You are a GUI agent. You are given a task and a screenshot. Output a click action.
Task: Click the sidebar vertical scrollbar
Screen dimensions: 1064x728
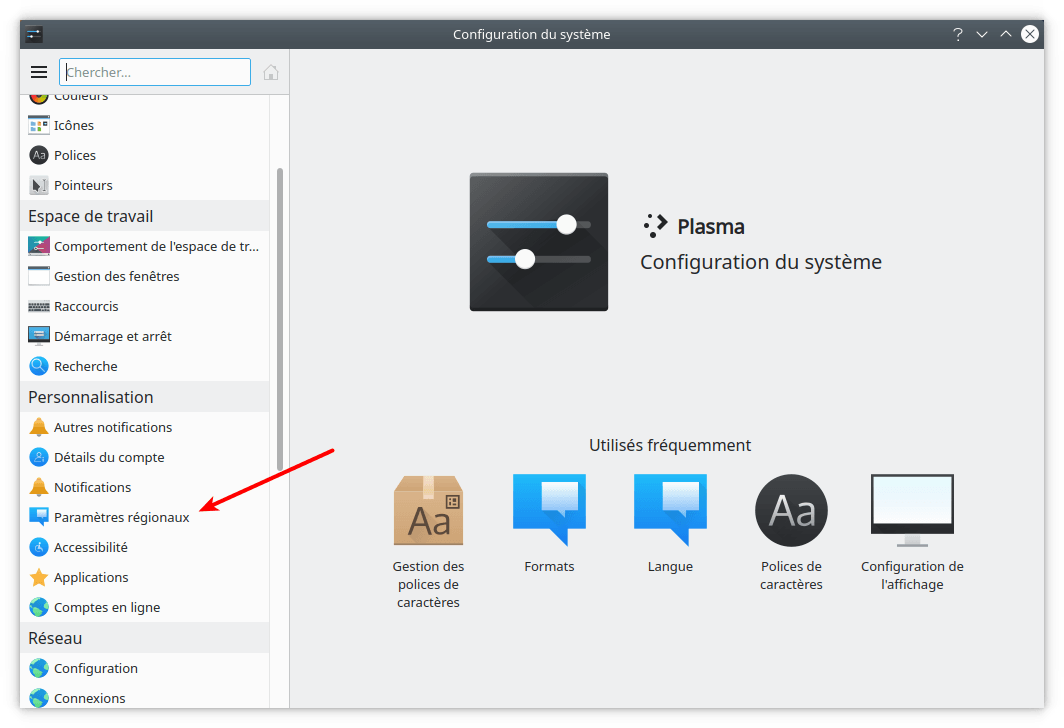click(280, 319)
